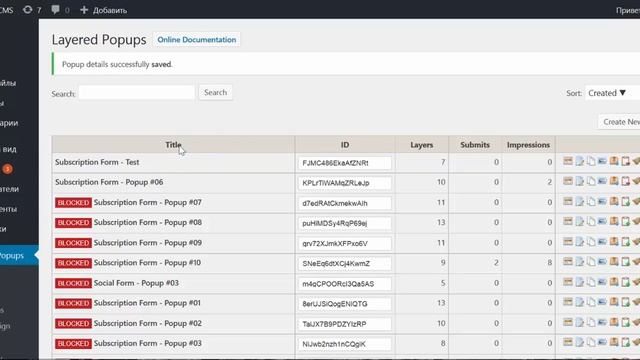Click the blue card icon for Subscription Form - Test
The height and width of the screenshot is (360, 640).
(602, 161)
